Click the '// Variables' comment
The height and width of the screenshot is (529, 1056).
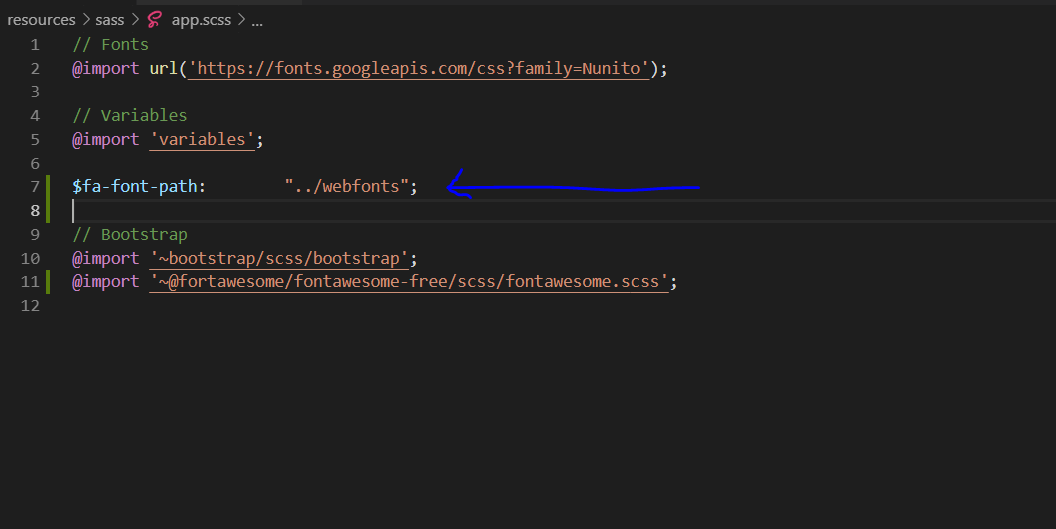pos(130,116)
